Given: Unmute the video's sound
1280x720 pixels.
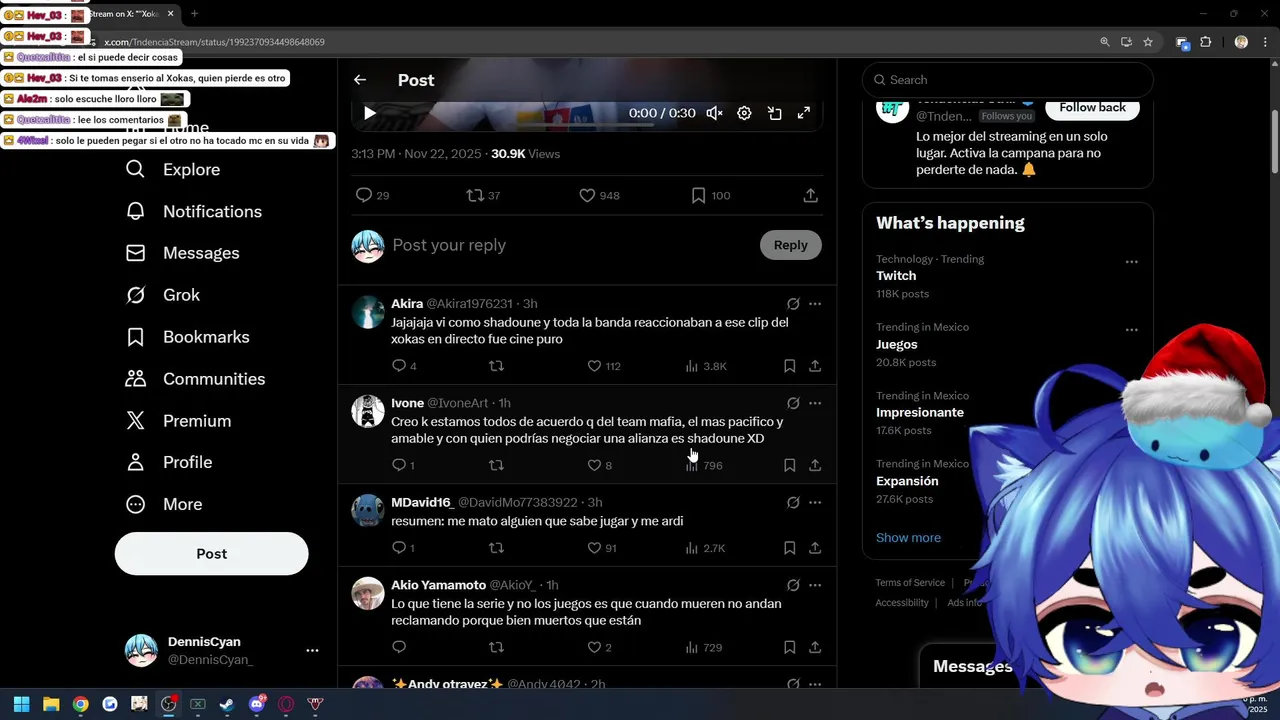Looking at the screenshot, I should [714, 113].
